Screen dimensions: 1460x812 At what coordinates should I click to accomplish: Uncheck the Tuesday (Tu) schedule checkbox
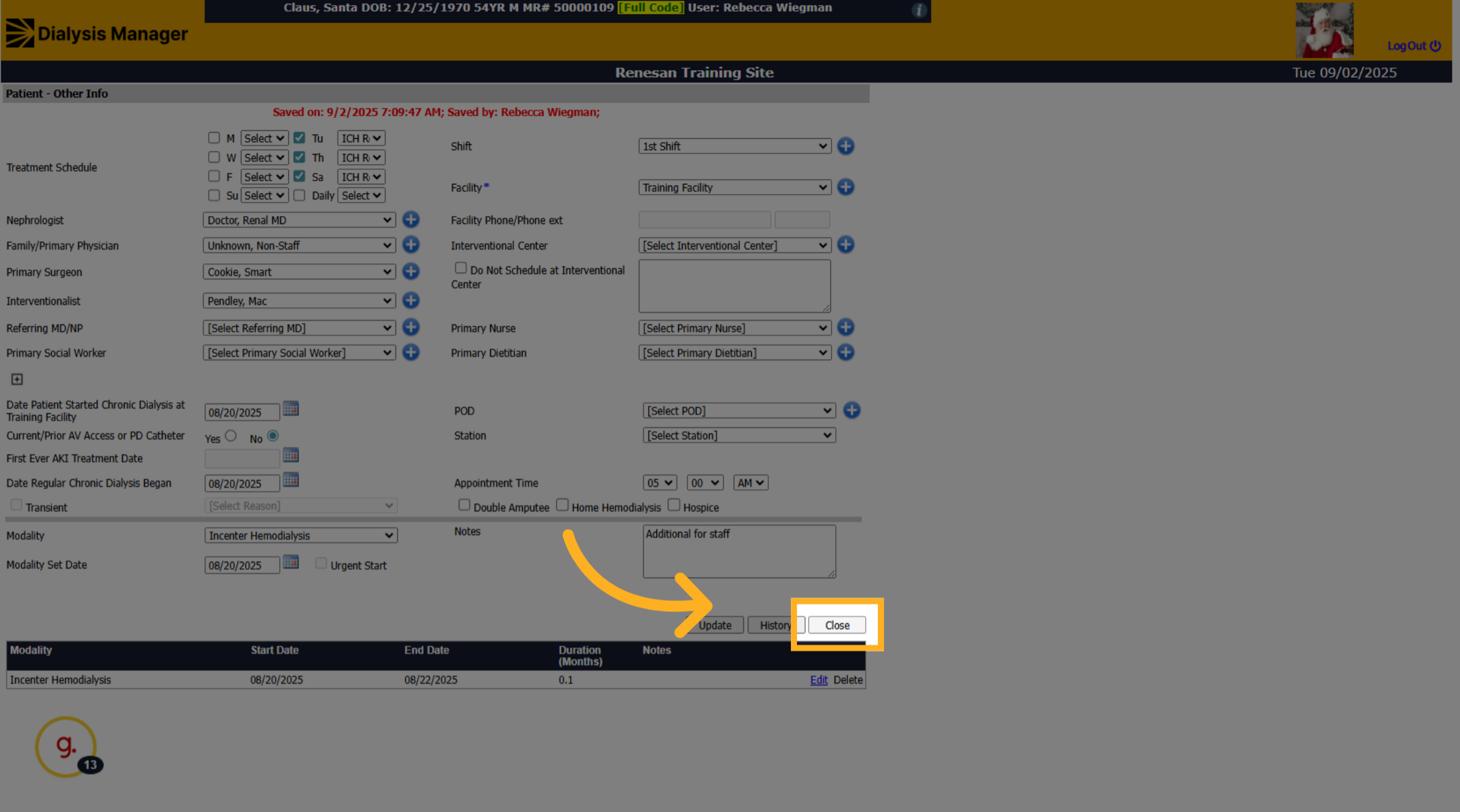[299, 138]
